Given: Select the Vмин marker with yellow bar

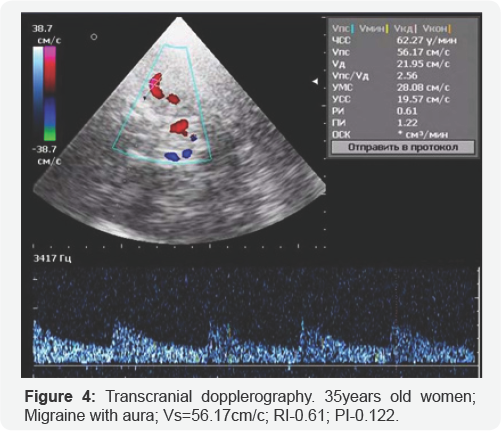Looking at the screenshot, I should pyautogui.click(x=374, y=29).
